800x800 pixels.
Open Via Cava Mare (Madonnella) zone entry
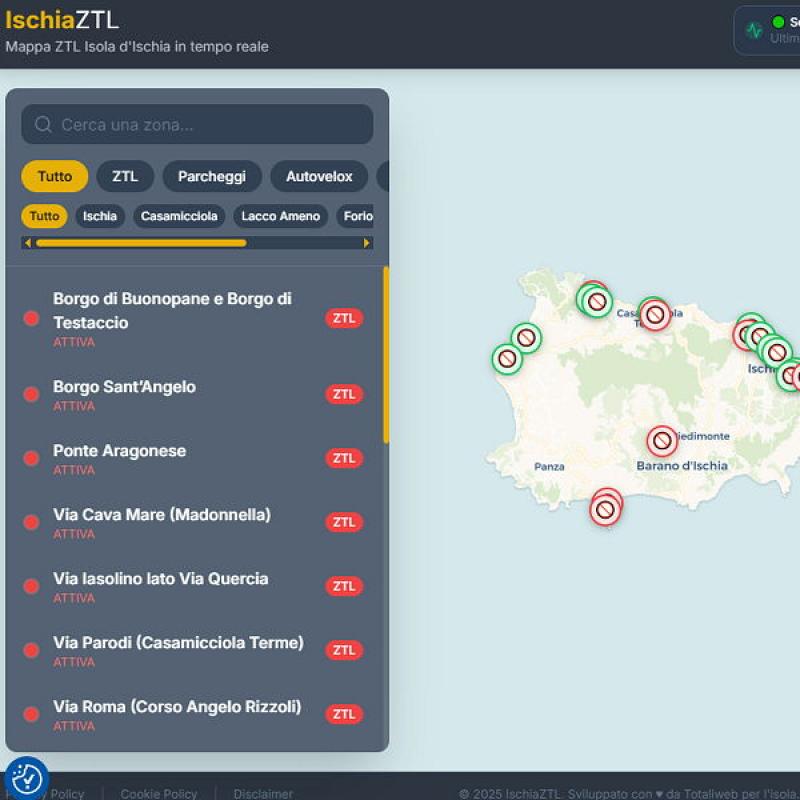[162, 516]
